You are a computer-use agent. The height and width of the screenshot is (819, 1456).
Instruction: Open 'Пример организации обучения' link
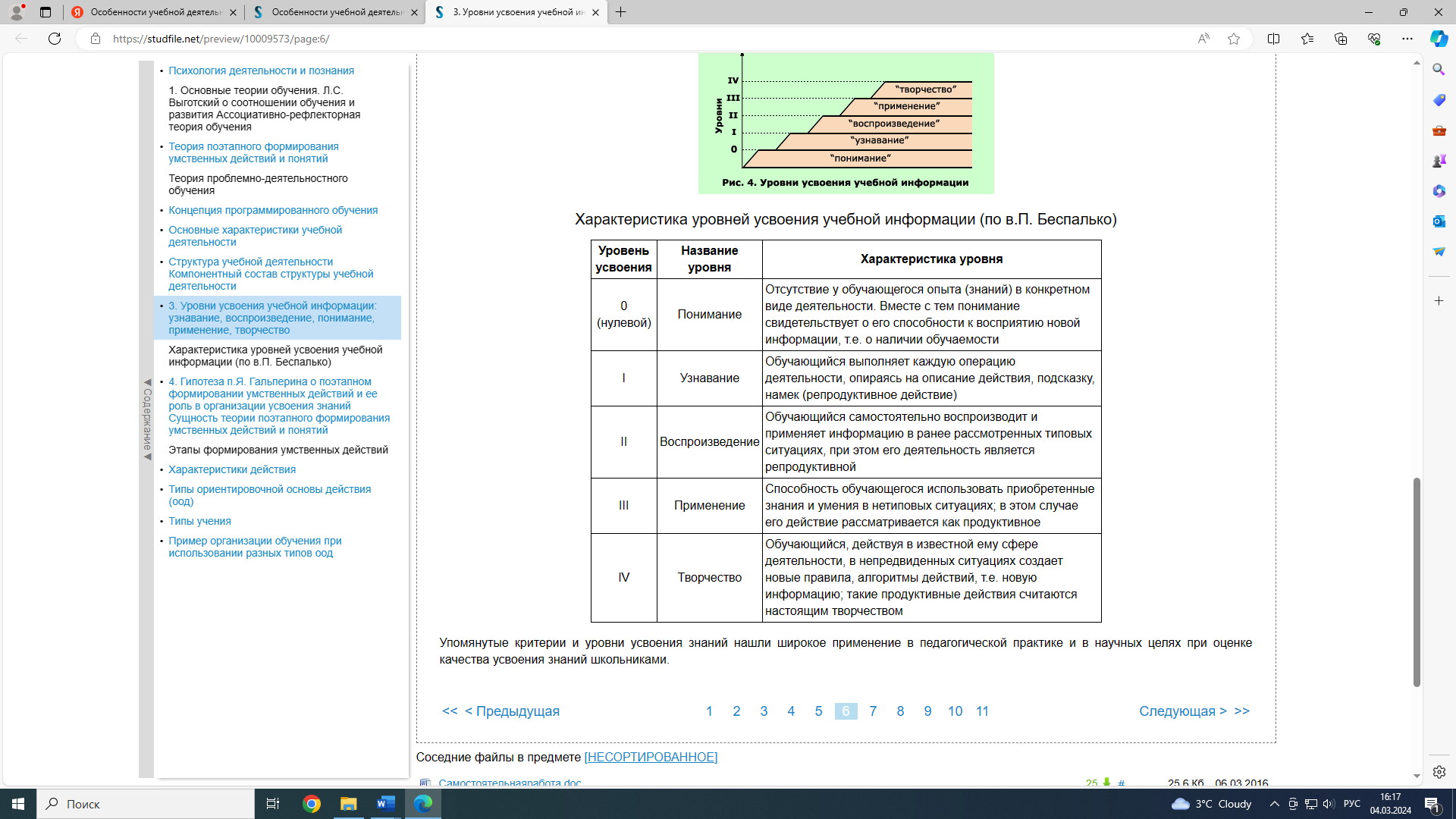pos(255,547)
